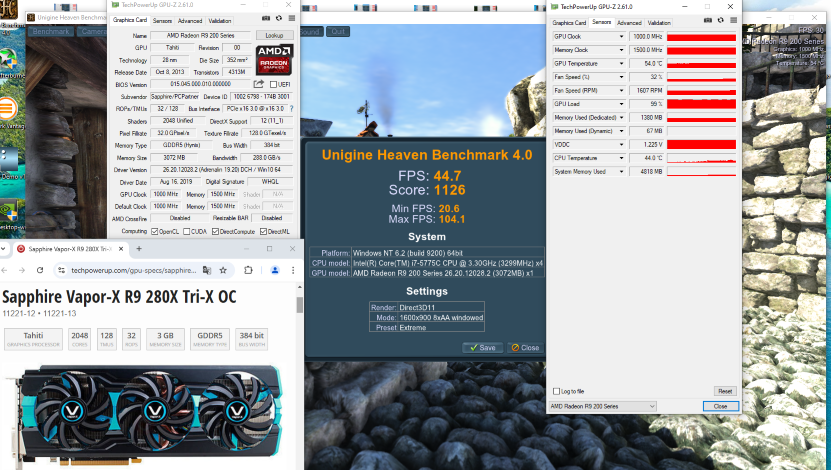Switch to the Validation tab in the Sensors window

659,23
